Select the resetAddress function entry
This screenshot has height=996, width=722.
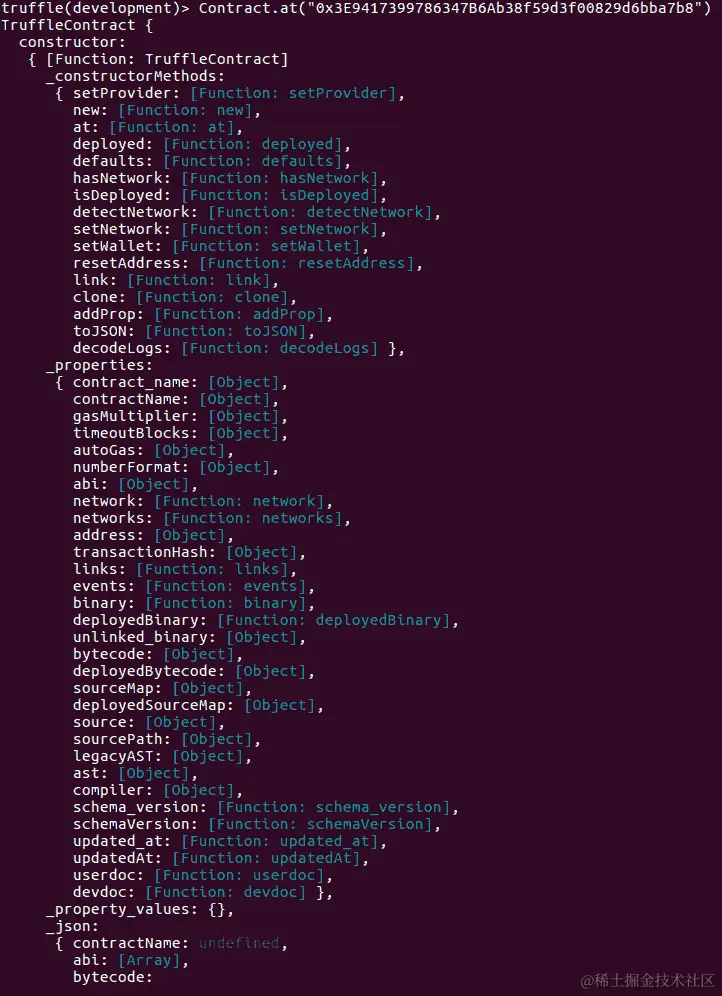coord(248,263)
